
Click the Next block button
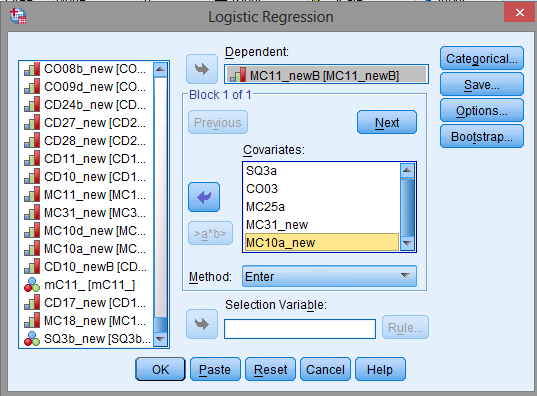(x=387, y=122)
